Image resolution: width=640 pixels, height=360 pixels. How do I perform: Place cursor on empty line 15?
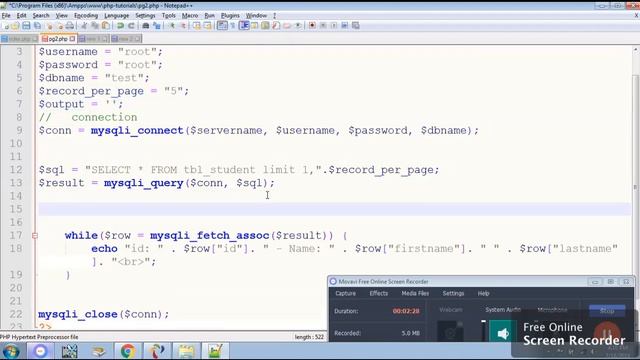(x=335, y=209)
